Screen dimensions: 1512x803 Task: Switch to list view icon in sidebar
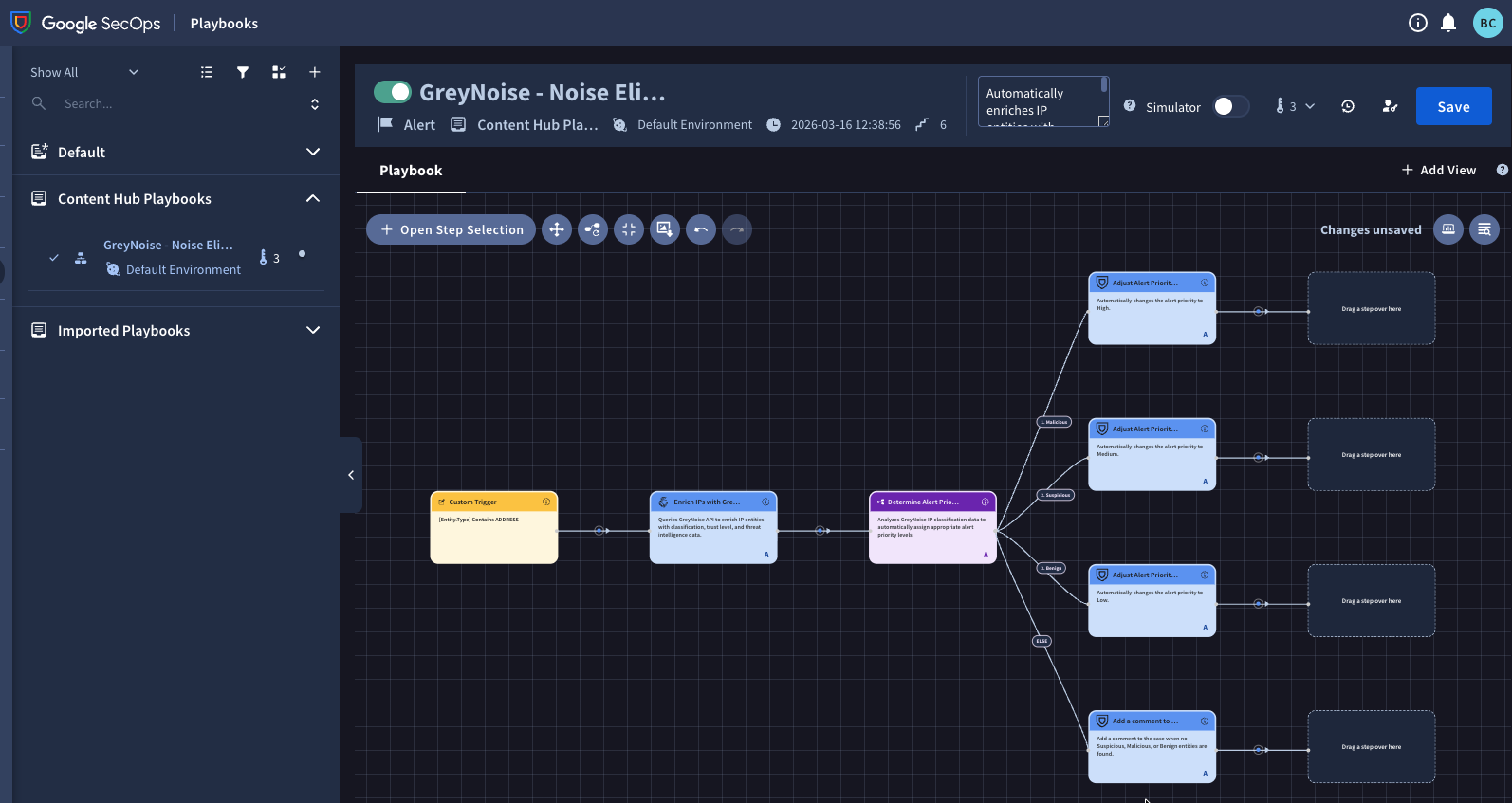207,72
